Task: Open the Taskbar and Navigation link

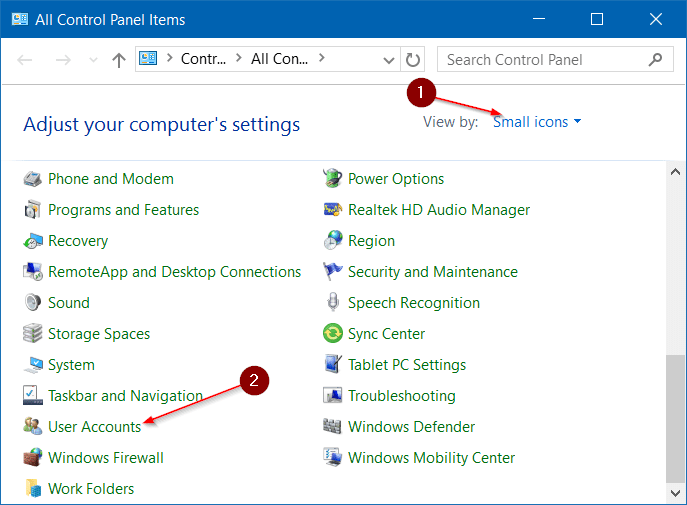Action: [x=125, y=396]
